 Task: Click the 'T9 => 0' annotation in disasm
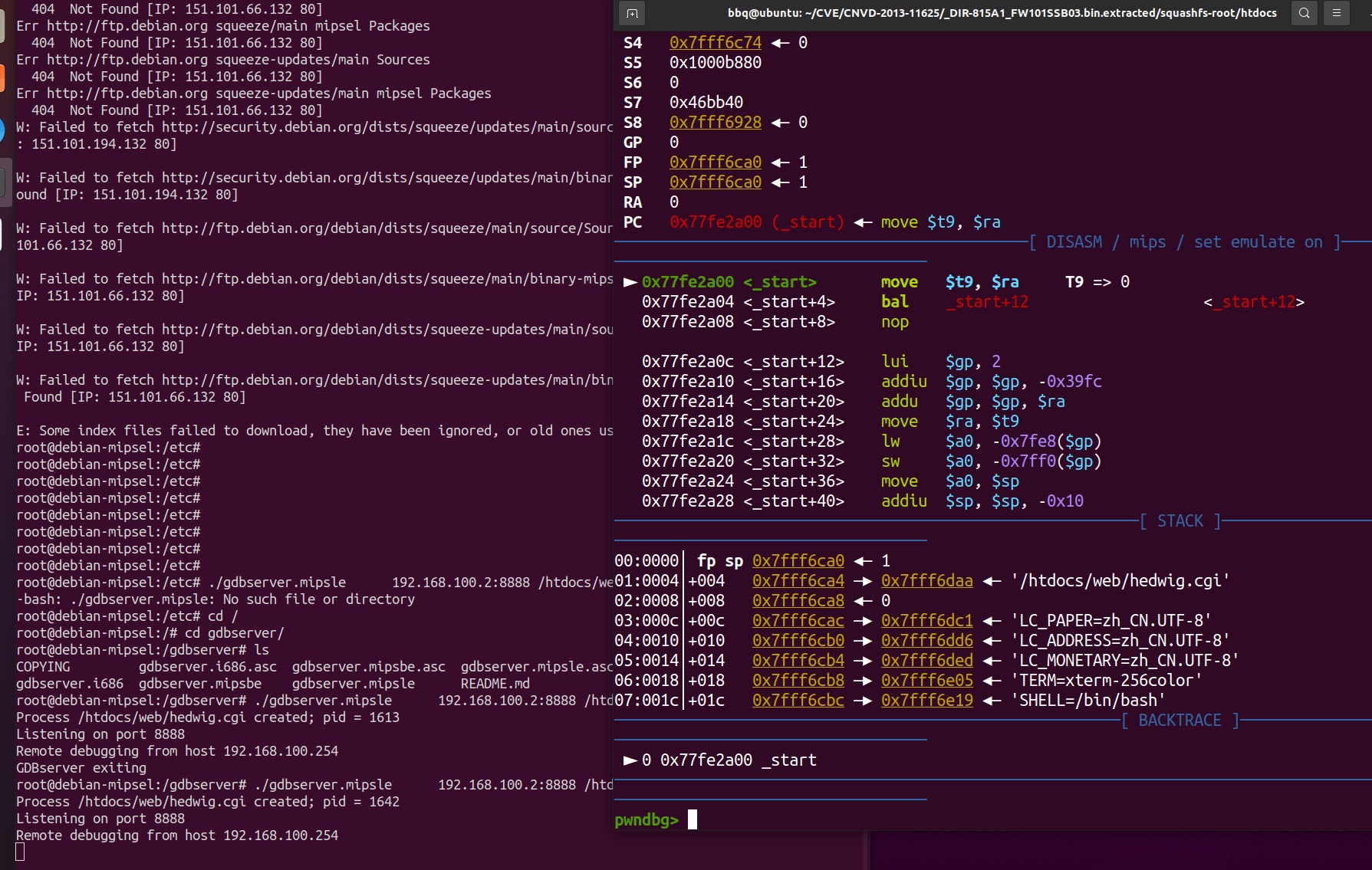click(1097, 282)
